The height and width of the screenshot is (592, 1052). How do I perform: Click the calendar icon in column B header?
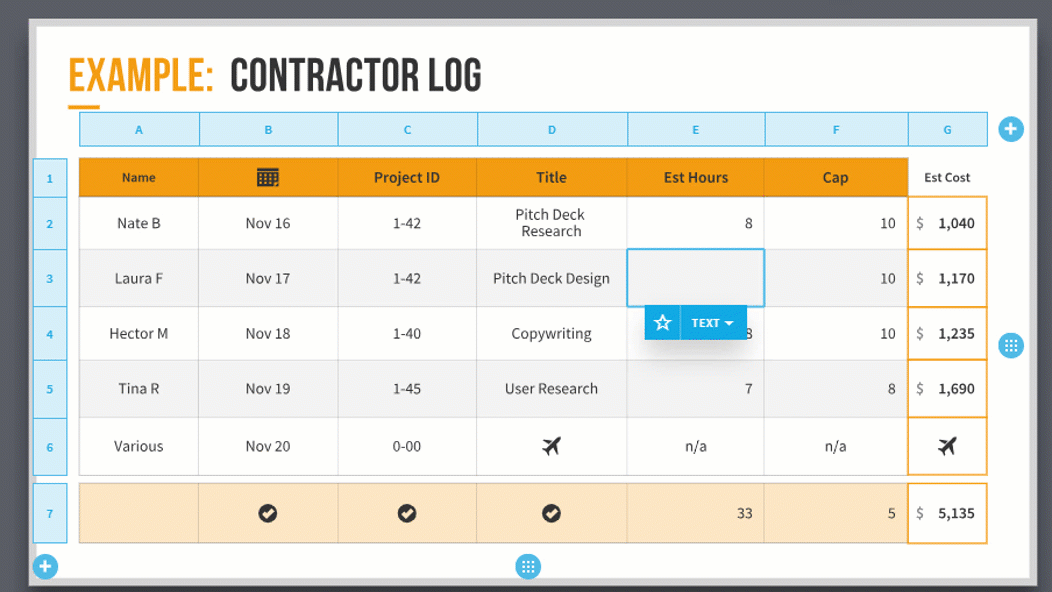[x=268, y=177]
